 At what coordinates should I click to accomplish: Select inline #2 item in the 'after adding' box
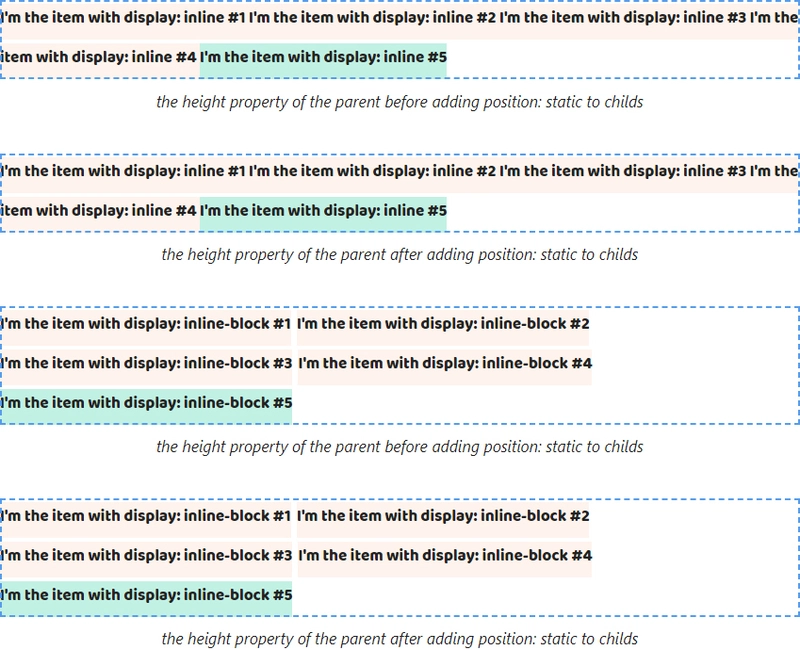click(372, 171)
